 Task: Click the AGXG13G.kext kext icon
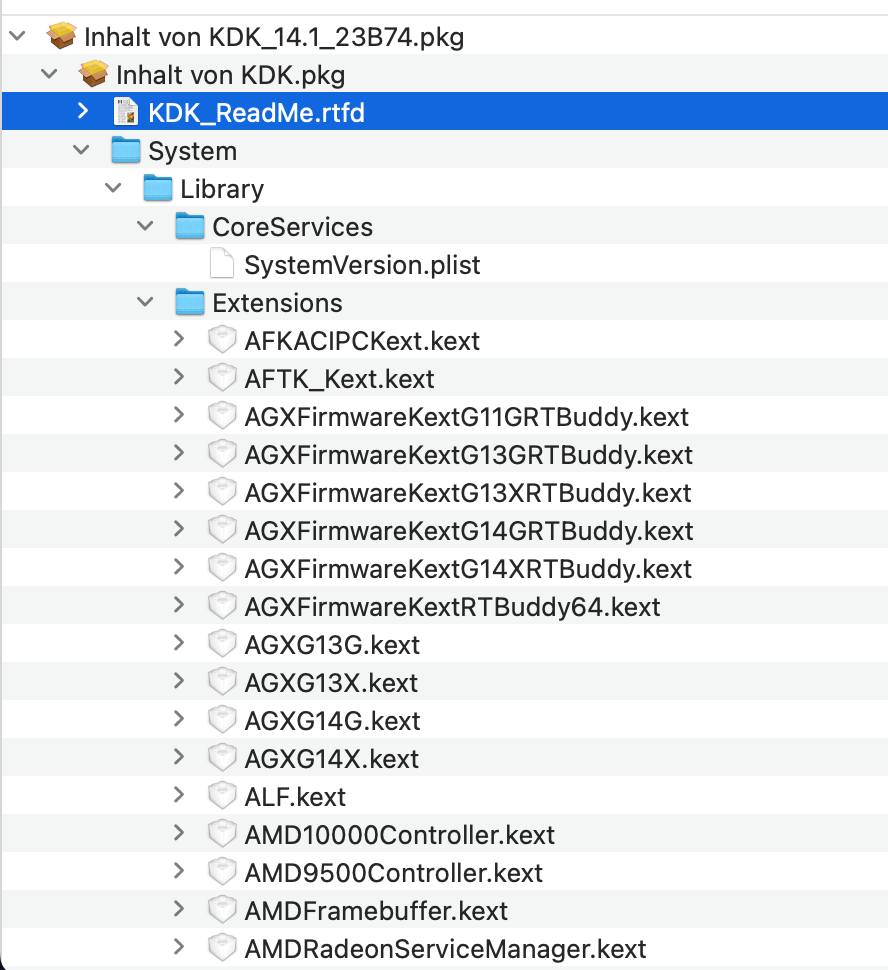(x=222, y=644)
